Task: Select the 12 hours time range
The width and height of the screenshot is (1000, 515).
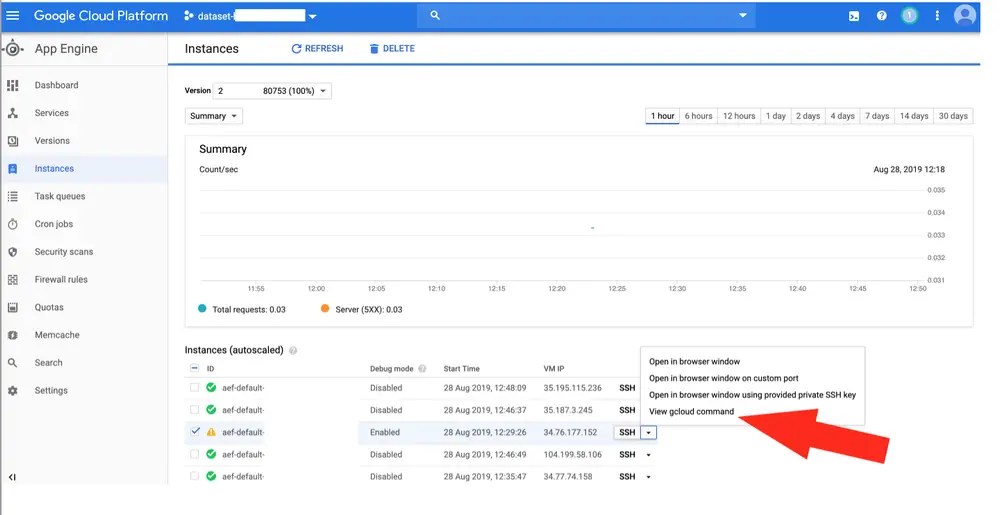Action: (x=739, y=116)
